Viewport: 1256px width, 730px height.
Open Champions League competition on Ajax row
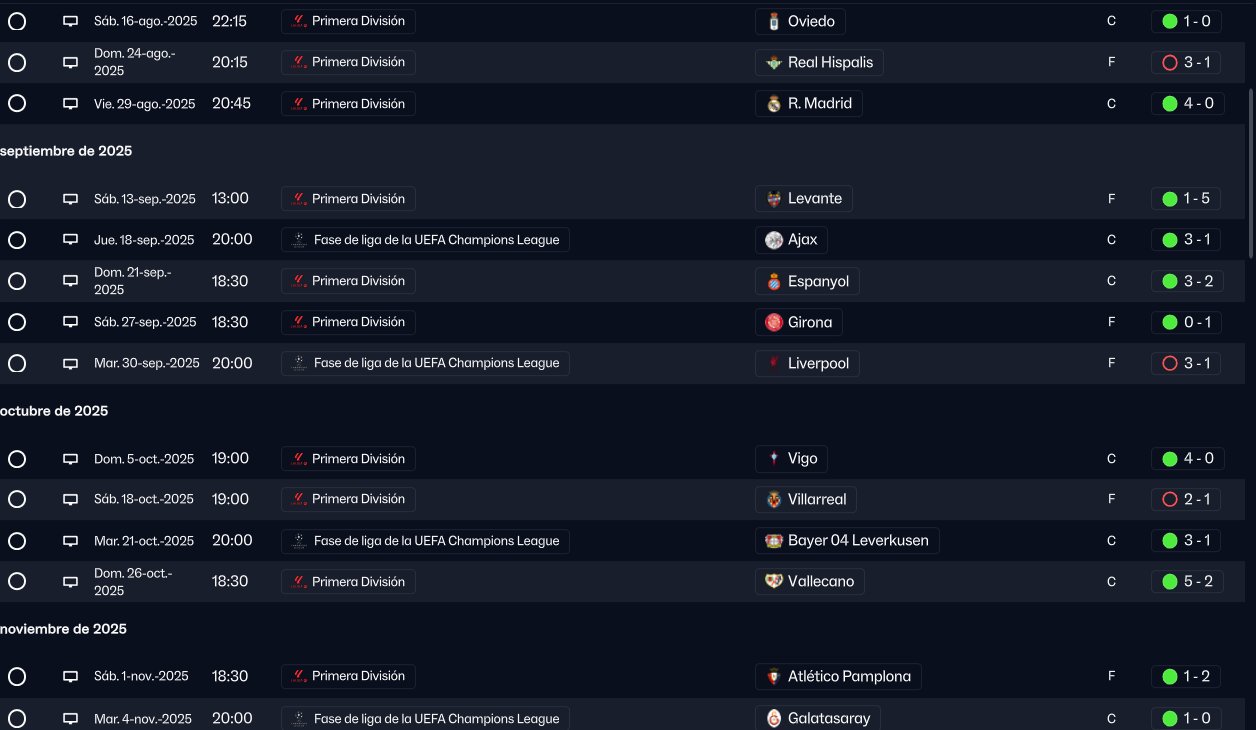[x=425, y=240]
